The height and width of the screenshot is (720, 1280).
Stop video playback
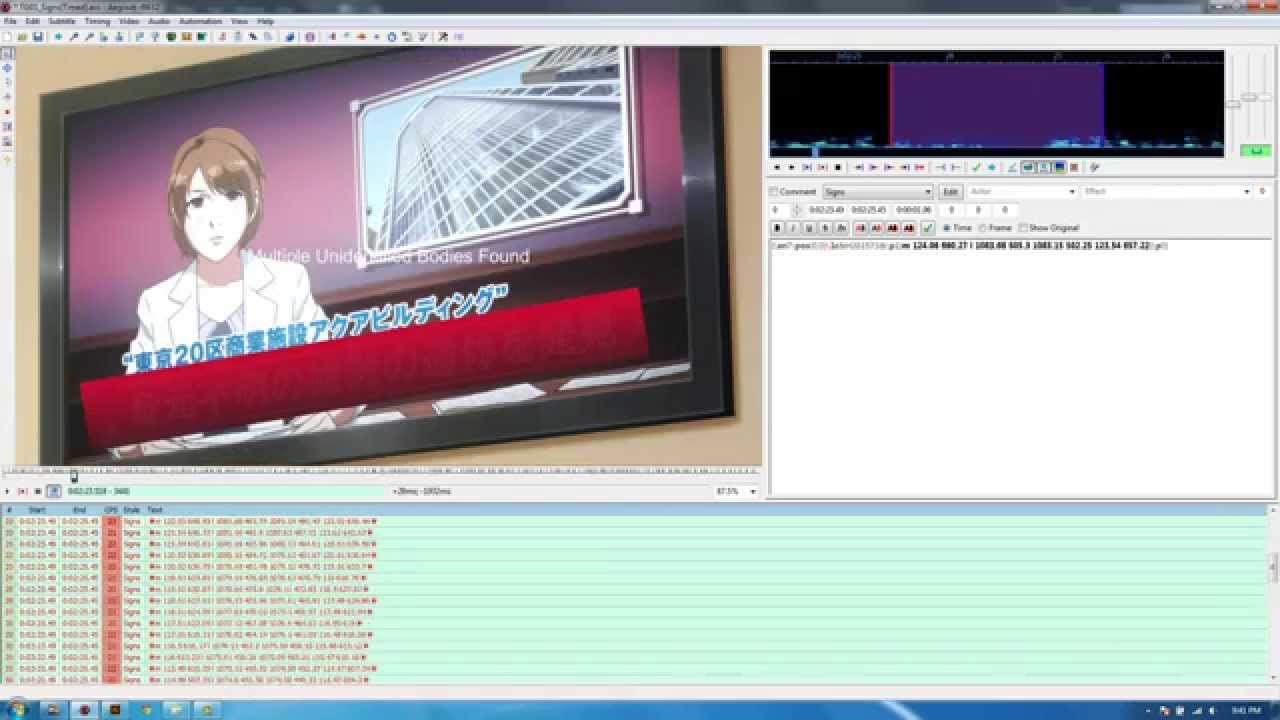pos(38,491)
